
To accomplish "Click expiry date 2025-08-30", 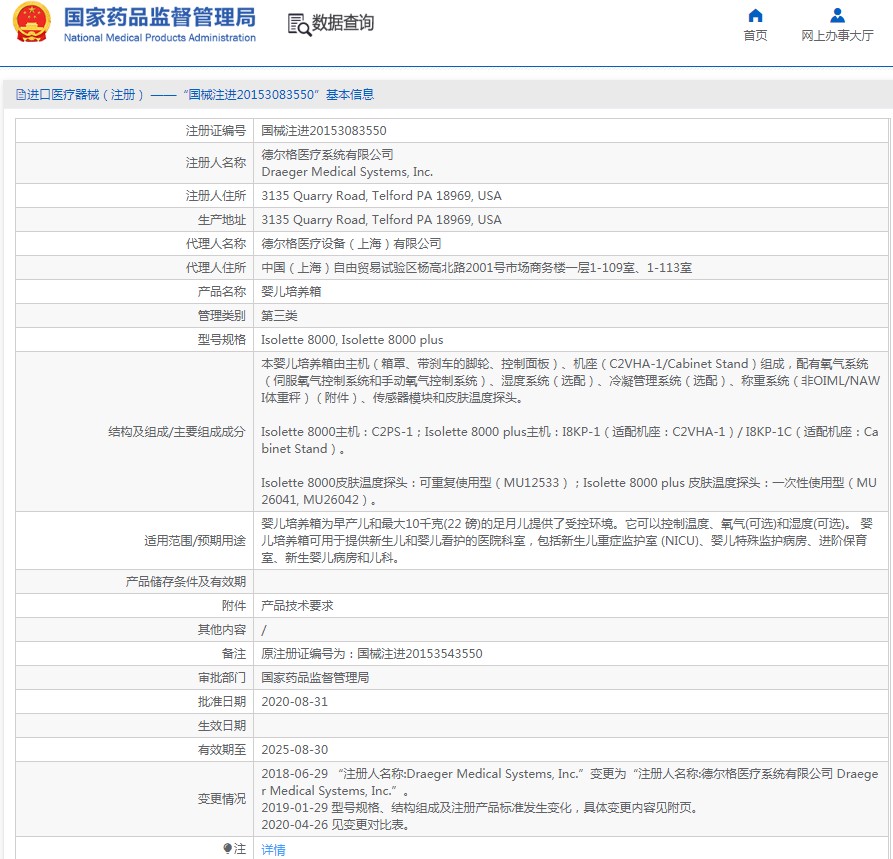I will pos(294,750).
